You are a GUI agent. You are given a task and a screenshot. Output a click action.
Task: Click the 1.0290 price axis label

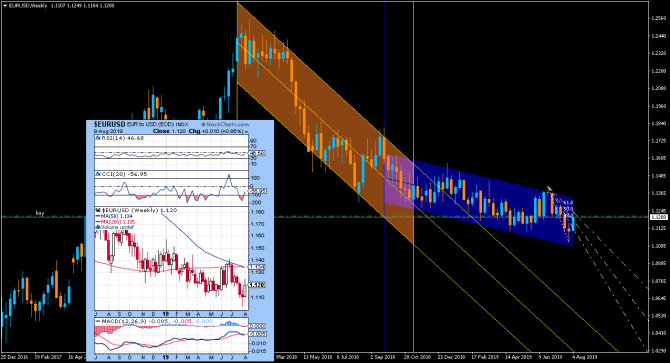[x=658, y=351]
